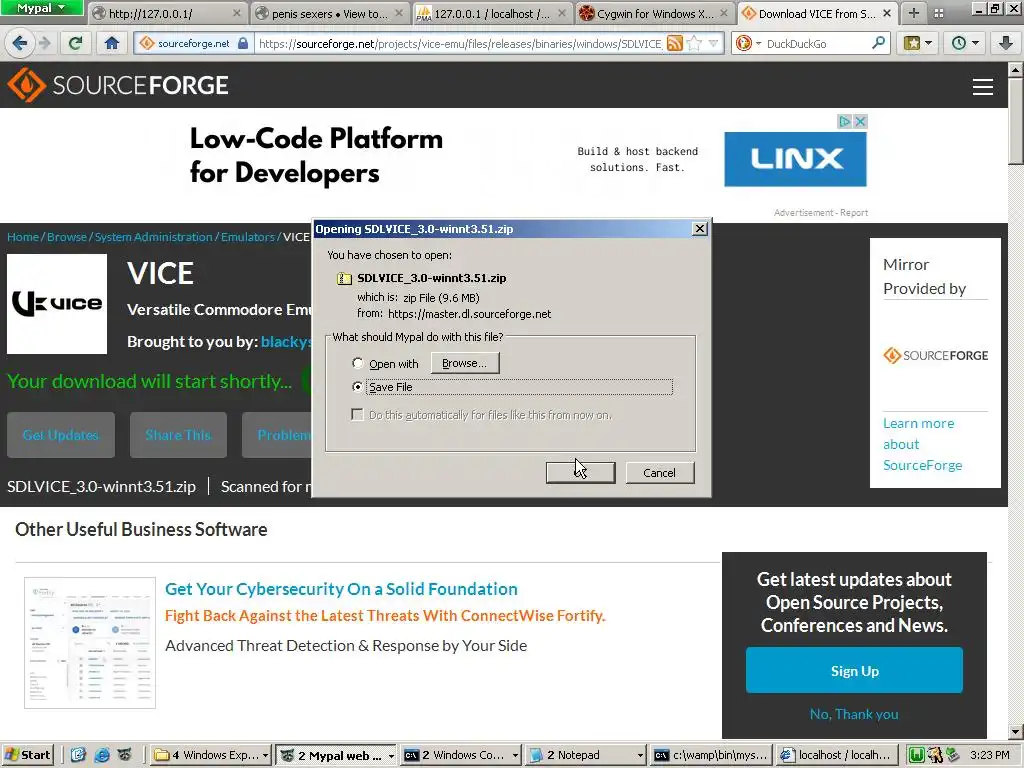Go forward with the forward arrow

tap(44, 43)
